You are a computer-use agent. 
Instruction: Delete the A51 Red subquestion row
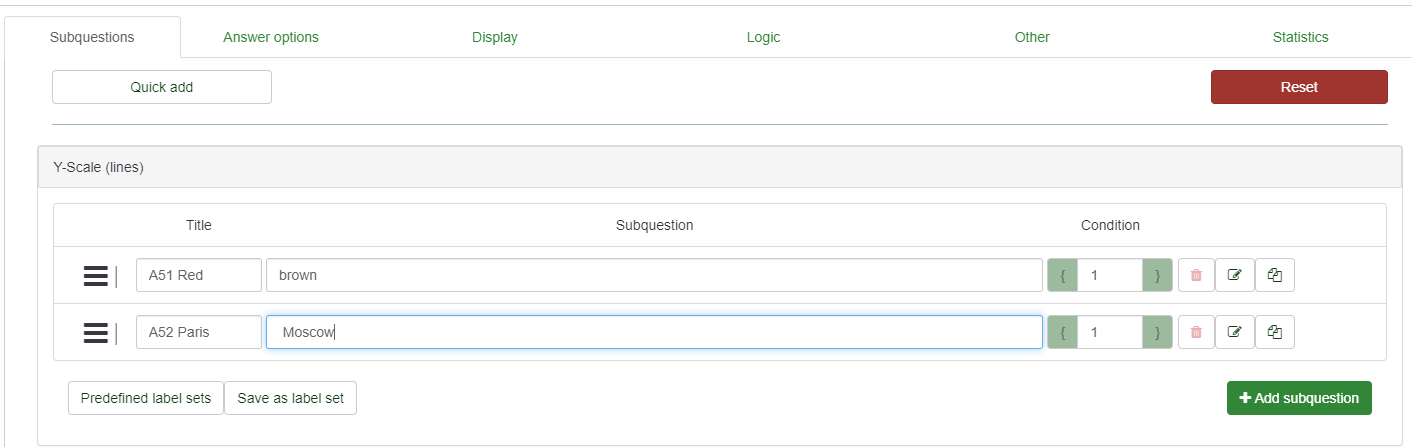point(1196,275)
